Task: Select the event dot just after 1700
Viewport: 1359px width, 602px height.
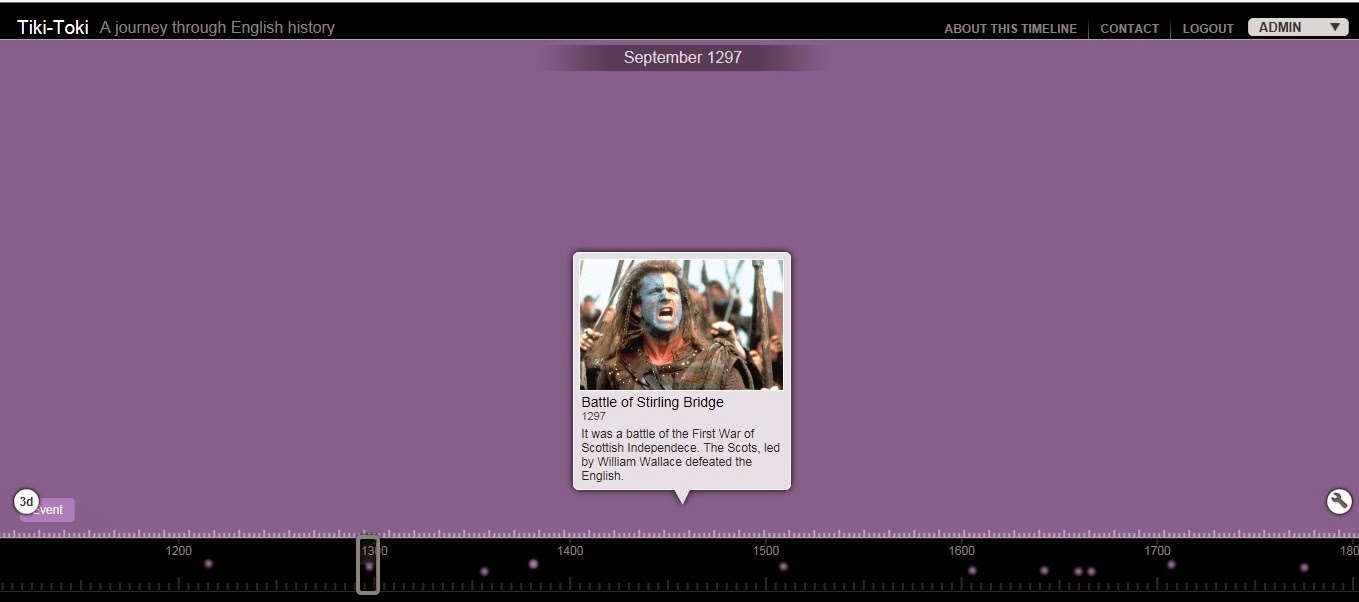Action: tap(1171, 564)
